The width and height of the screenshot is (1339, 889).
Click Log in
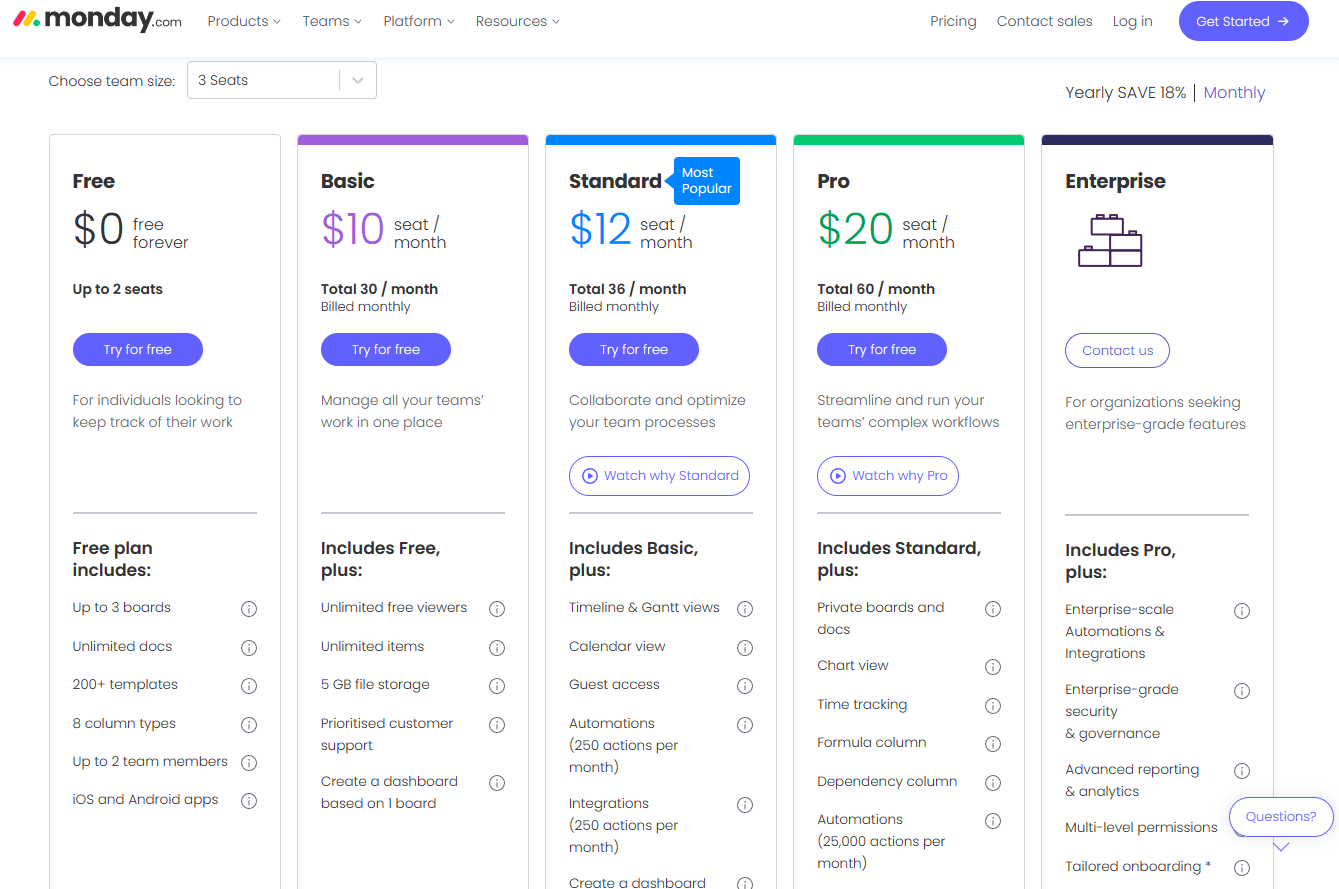click(x=1132, y=21)
